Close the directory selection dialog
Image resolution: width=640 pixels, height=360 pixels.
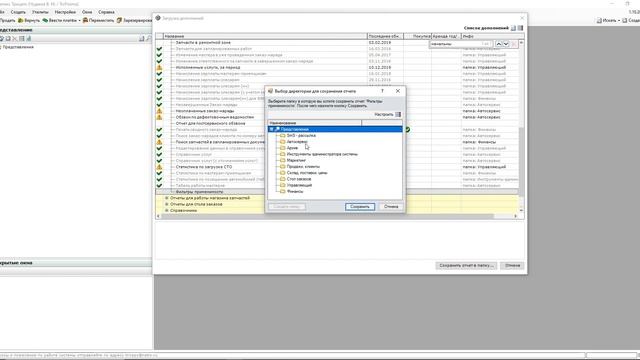398,91
